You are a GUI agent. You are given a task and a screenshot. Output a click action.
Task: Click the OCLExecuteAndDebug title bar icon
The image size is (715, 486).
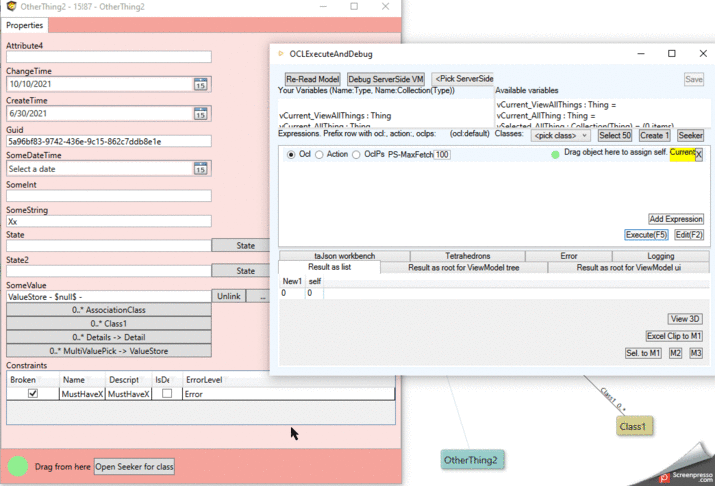[x=281, y=54]
